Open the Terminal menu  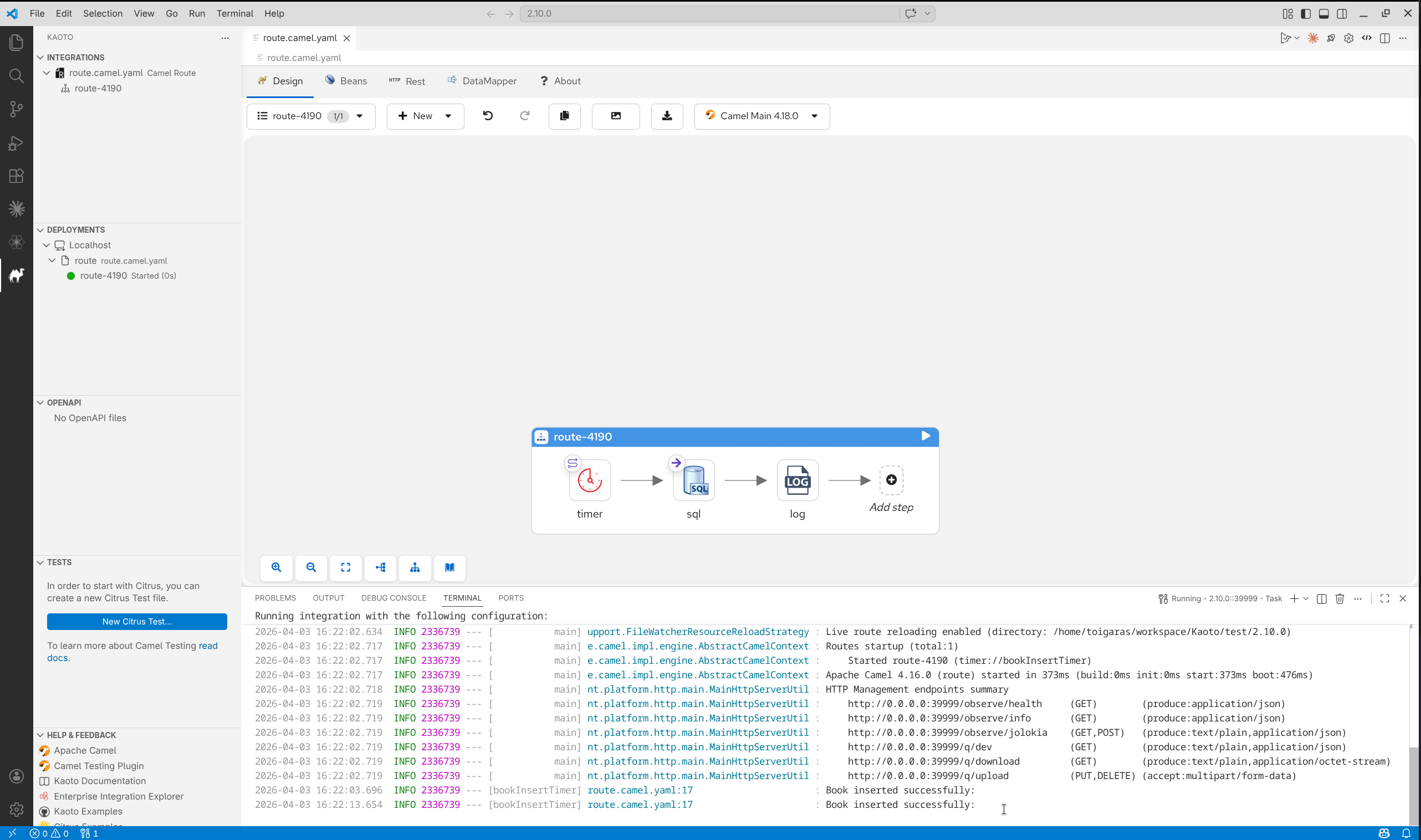(234, 14)
